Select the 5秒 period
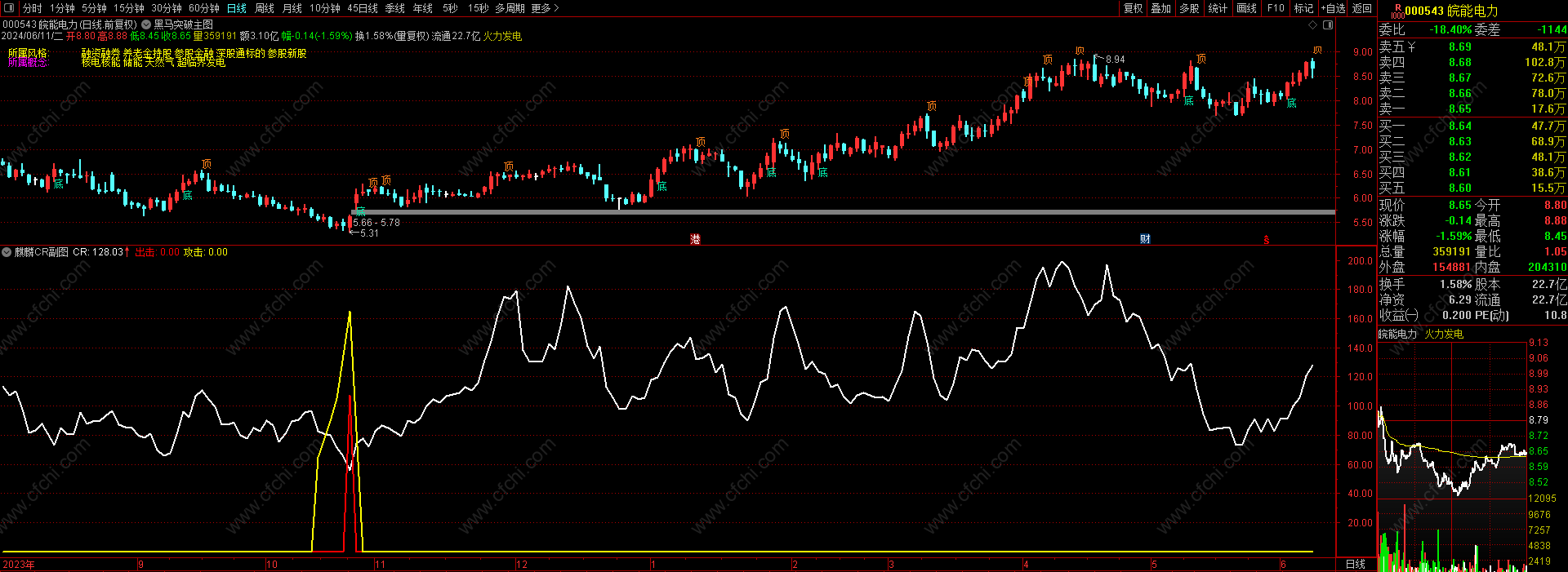Screen dimensions: 1568x572 tap(450, 8)
